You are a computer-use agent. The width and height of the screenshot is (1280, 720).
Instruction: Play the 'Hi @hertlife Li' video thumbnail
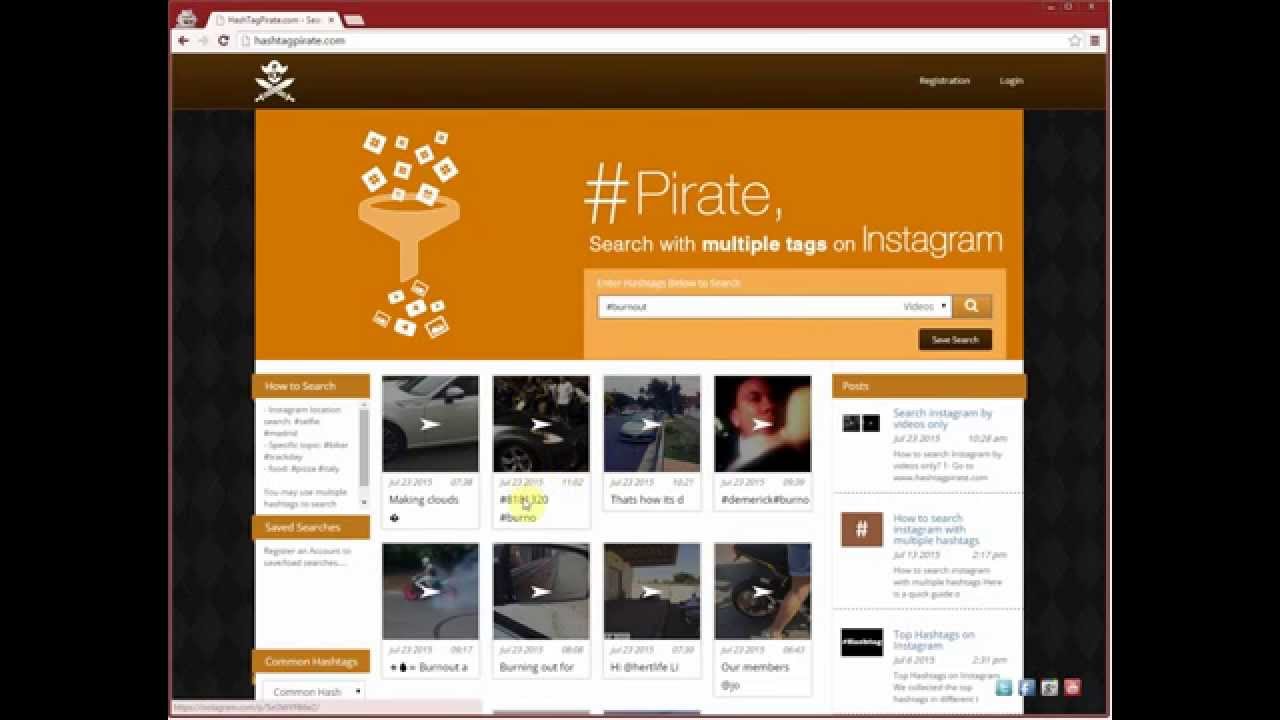tap(652, 592)
